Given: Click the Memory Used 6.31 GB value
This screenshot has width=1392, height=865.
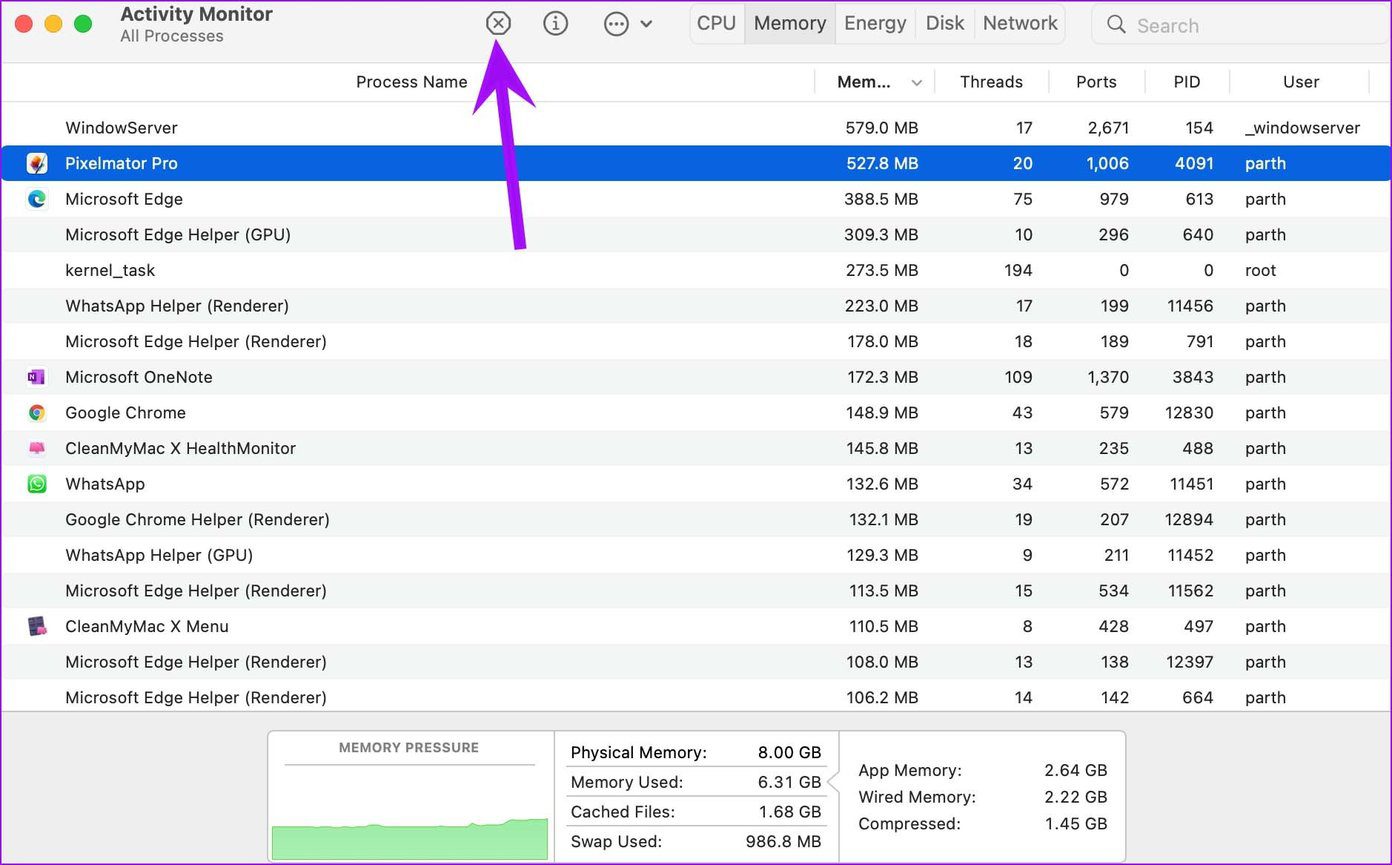Looking at the screenshot, I should pos(790,782).
